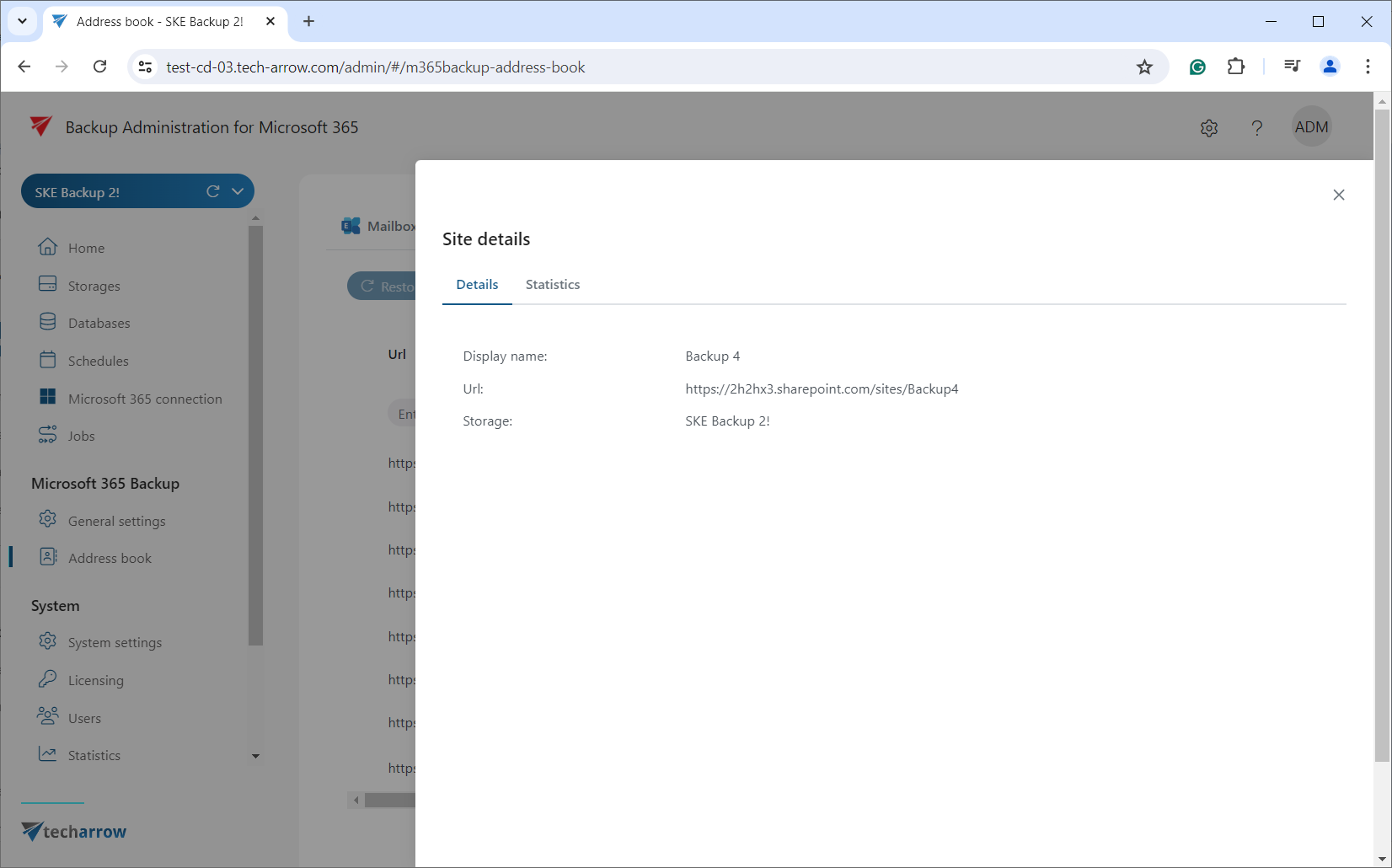
Task: Open the browser Extensions puzzle icon
Action: [1235, 67]
